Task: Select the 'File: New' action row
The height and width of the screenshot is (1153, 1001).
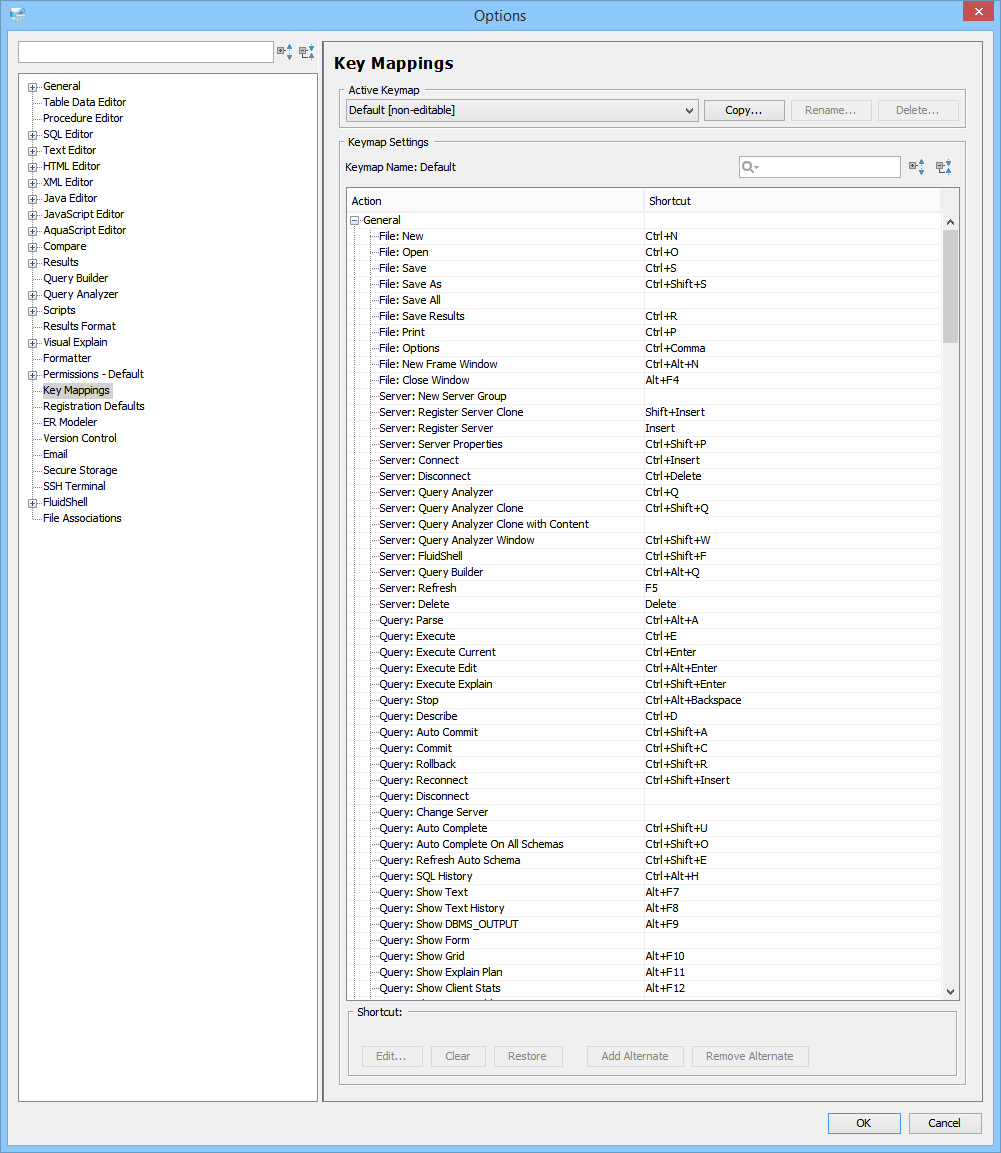Action: click(644, 237)
